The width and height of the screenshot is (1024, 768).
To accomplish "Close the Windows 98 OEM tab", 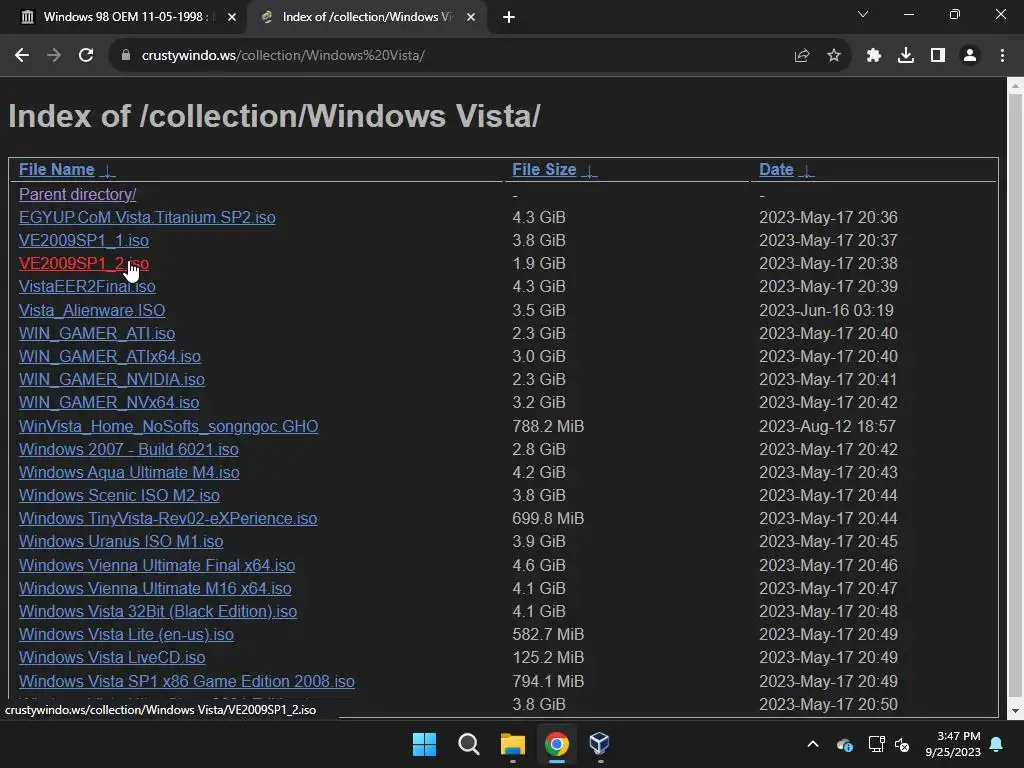I will click(232, 18).
